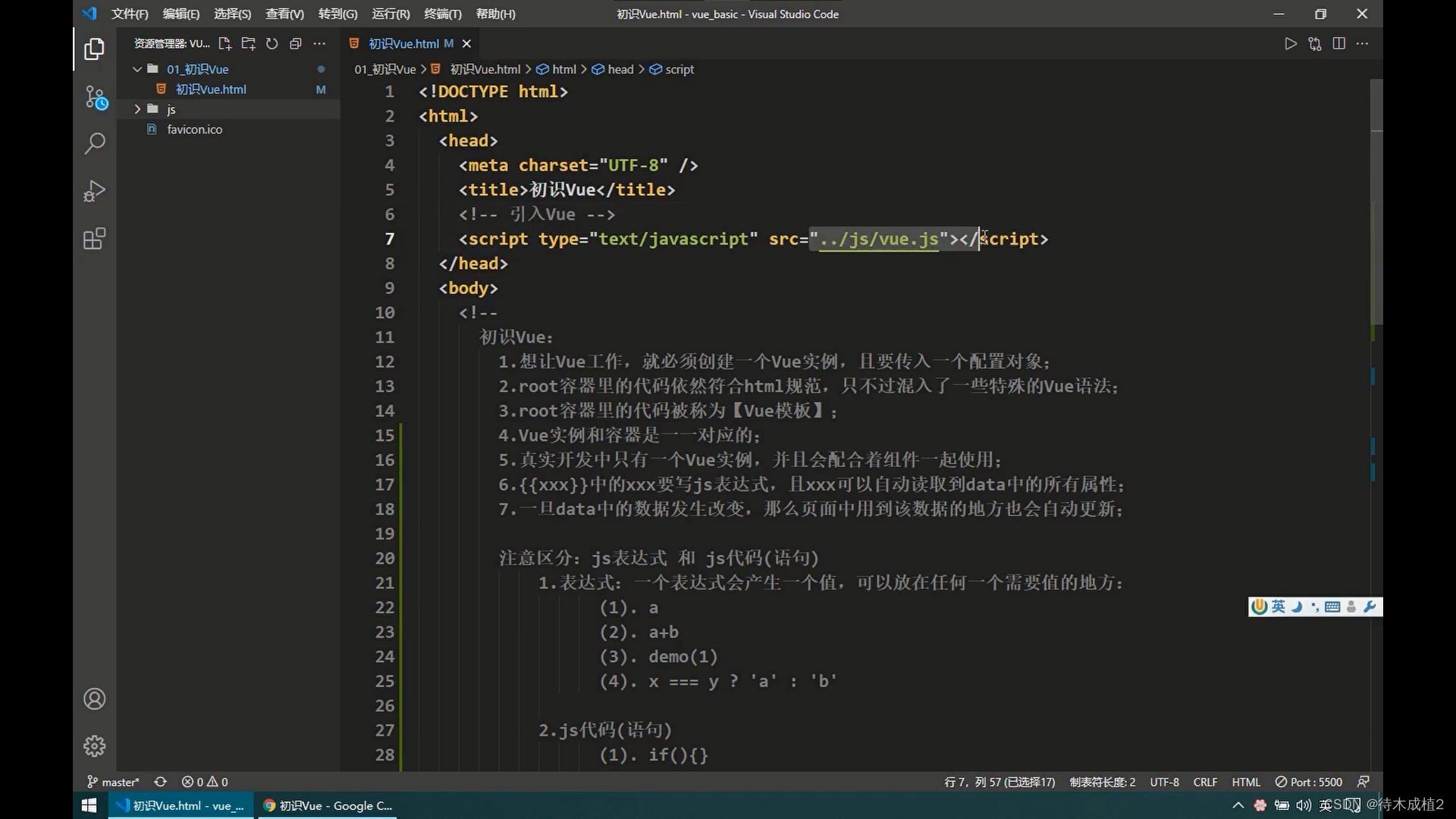Place cursor in ../js/vue.js src value
Viewport: 1456px width, 819px height.
(879, 239)
